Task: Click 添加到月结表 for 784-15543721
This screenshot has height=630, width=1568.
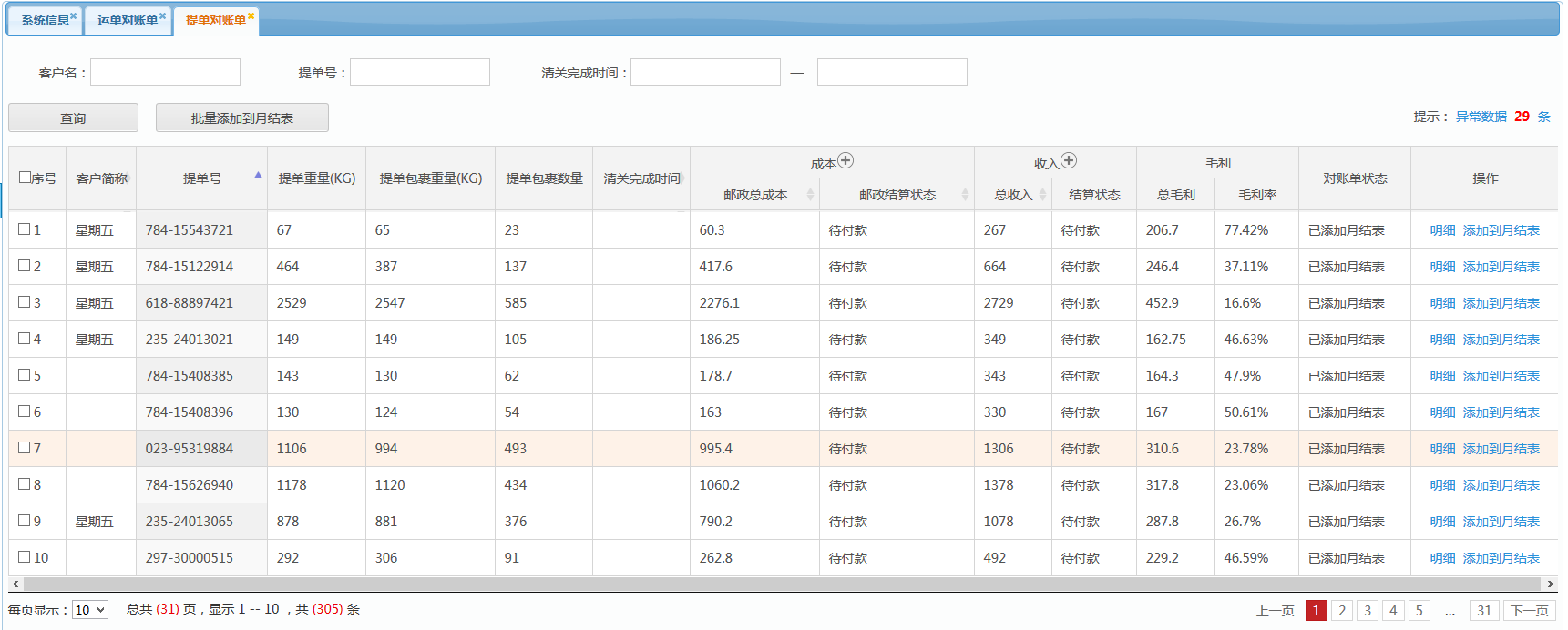Action: (x=1501, y=230)
